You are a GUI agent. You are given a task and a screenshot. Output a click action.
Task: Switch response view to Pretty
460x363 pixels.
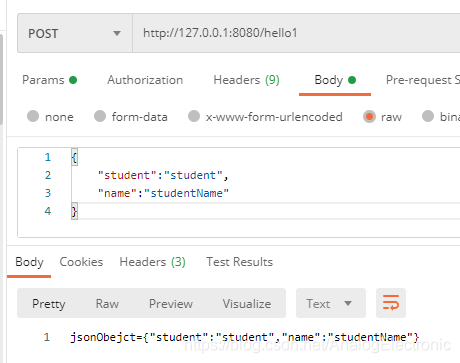pyautogui.click(x=49, y=304)
